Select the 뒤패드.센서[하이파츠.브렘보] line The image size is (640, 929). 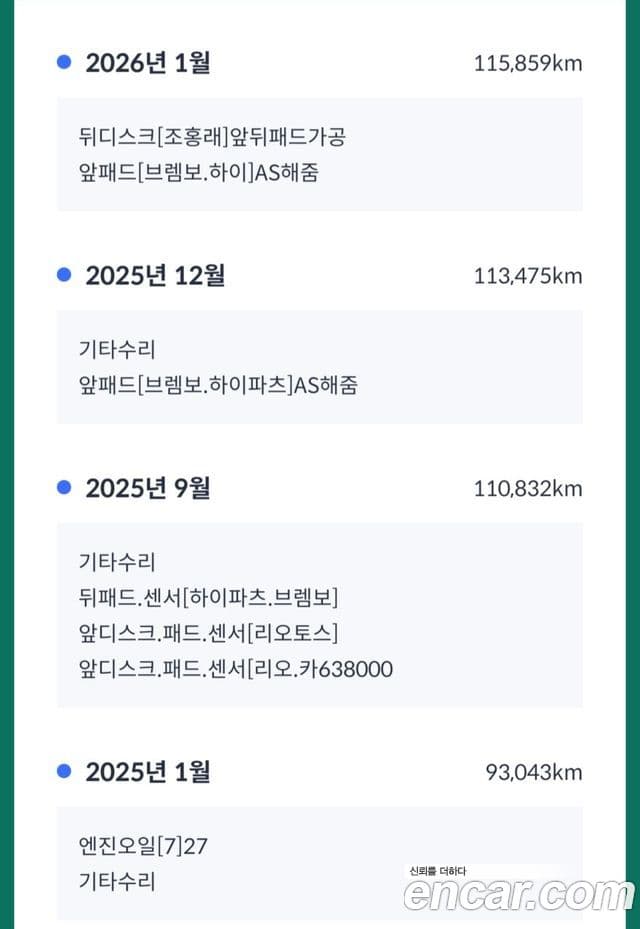tap(209, 598)
